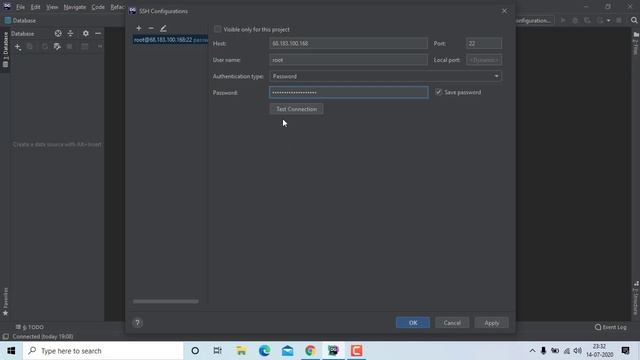Edit the Local port field
This screenshot has height=360, width=640.
point(484,60)
